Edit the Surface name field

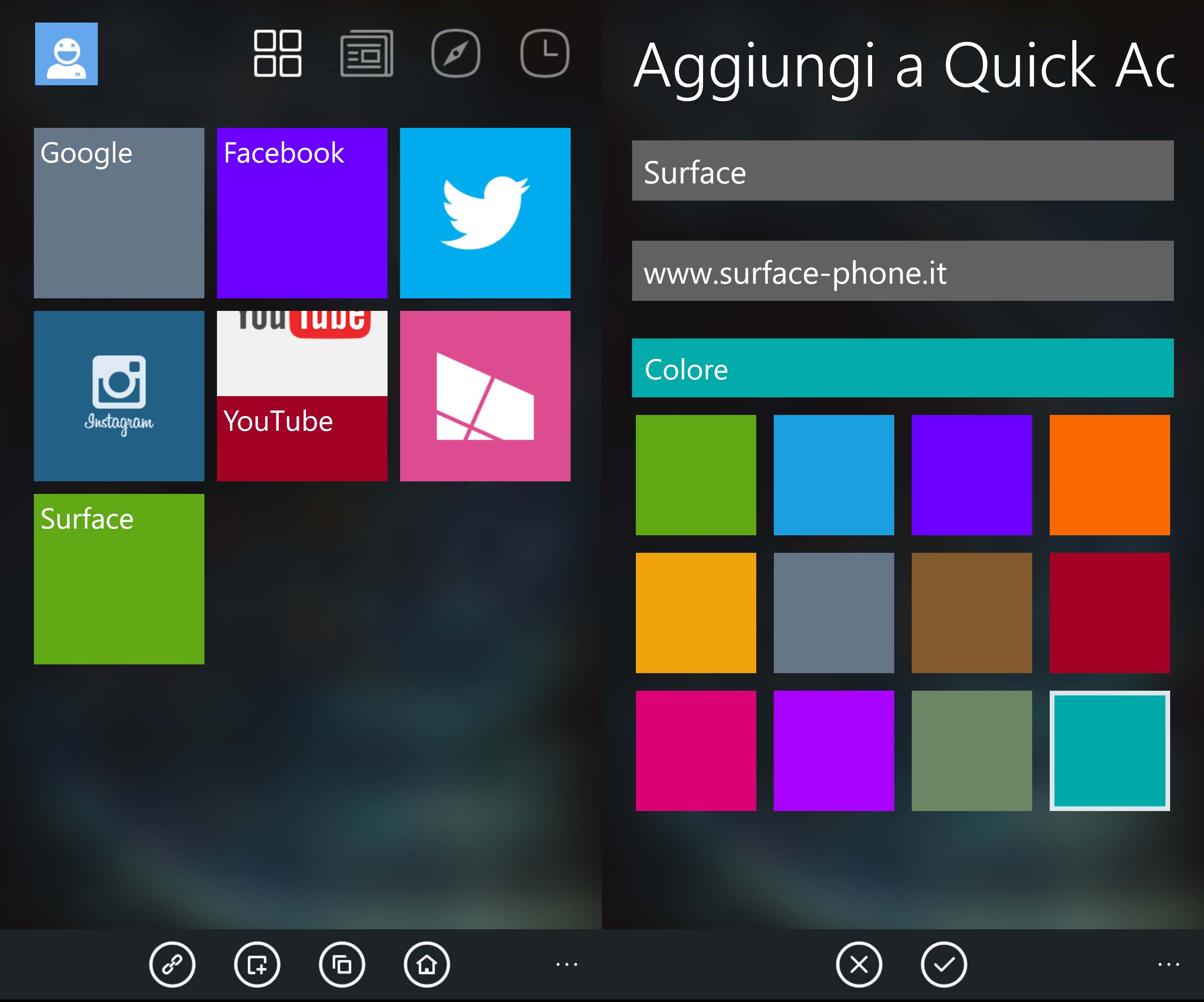903,171
